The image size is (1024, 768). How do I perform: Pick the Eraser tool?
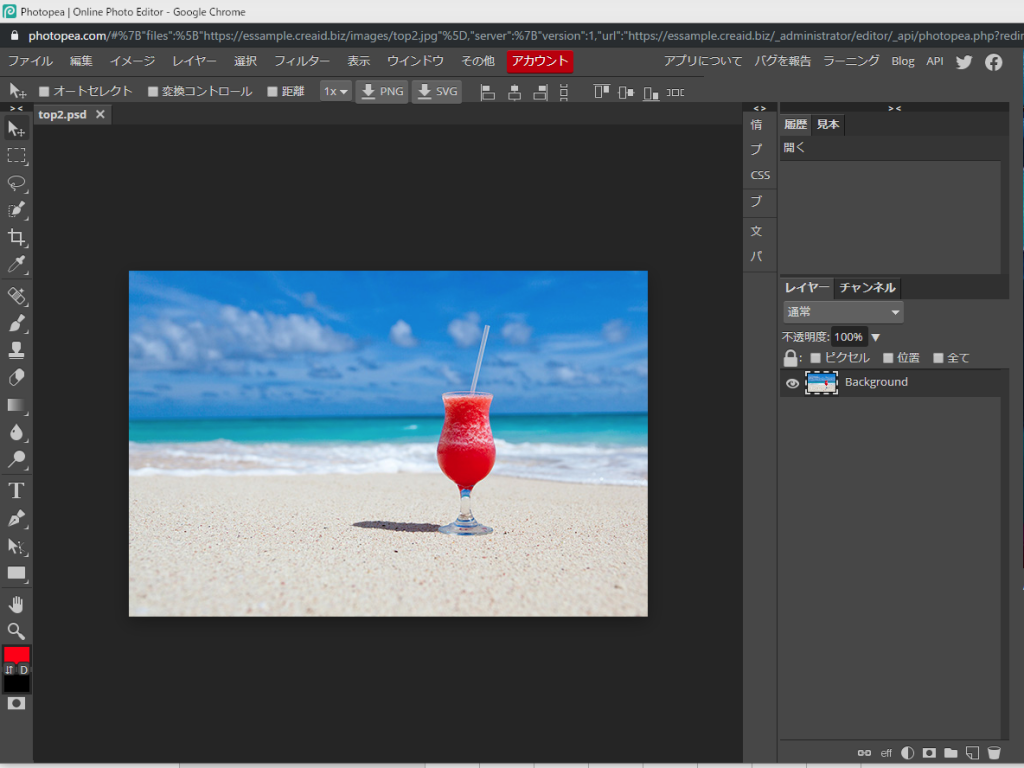click(16, 378)
